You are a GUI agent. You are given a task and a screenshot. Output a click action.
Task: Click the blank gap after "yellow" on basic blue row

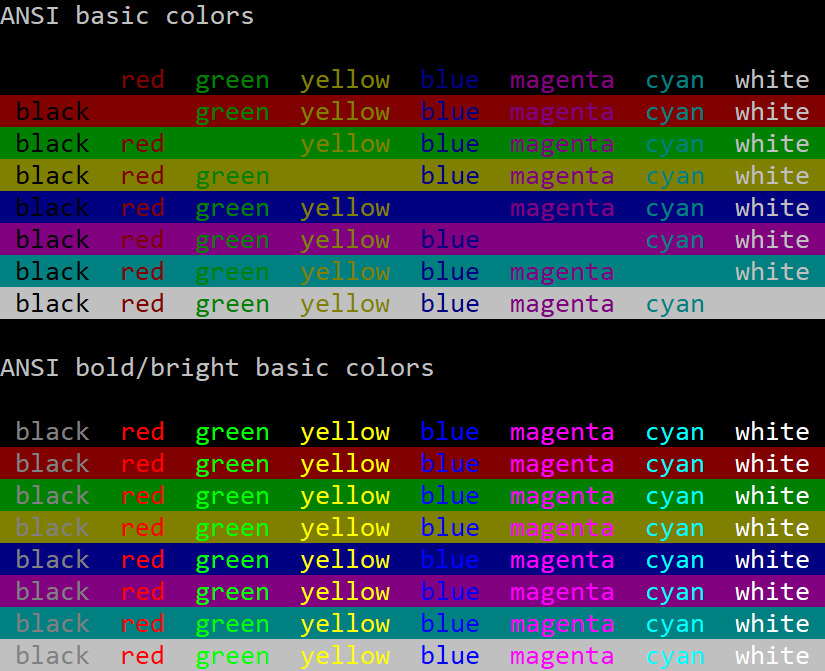click(x=450, y=208)
